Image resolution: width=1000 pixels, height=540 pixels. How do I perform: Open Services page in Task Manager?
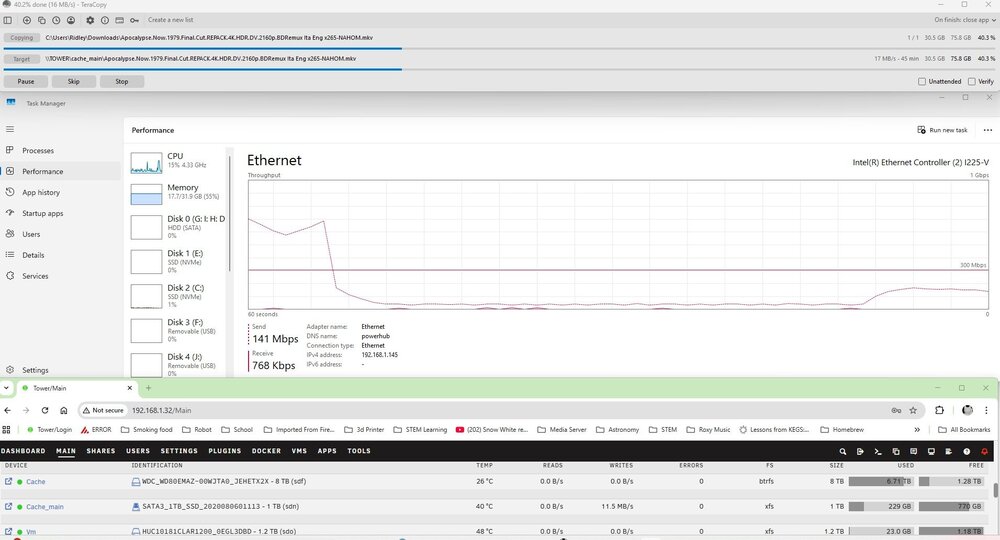pyautogui.click(x=61, y=276)
